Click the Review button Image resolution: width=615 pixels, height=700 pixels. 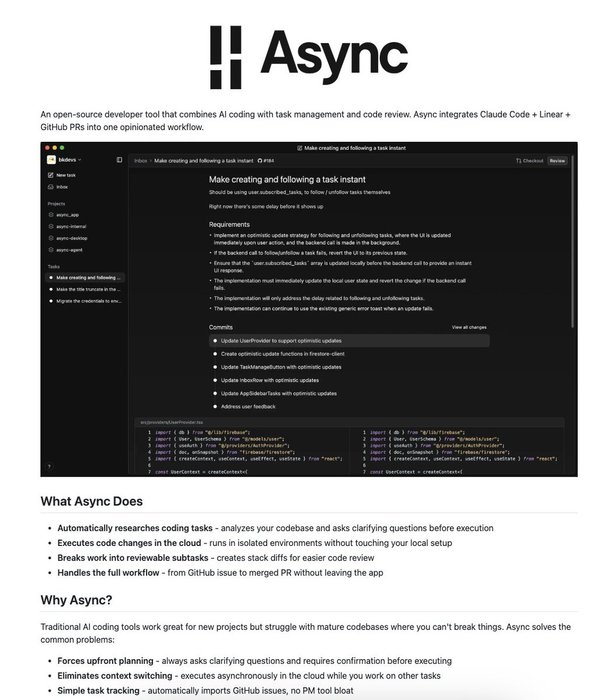point(557,161)
